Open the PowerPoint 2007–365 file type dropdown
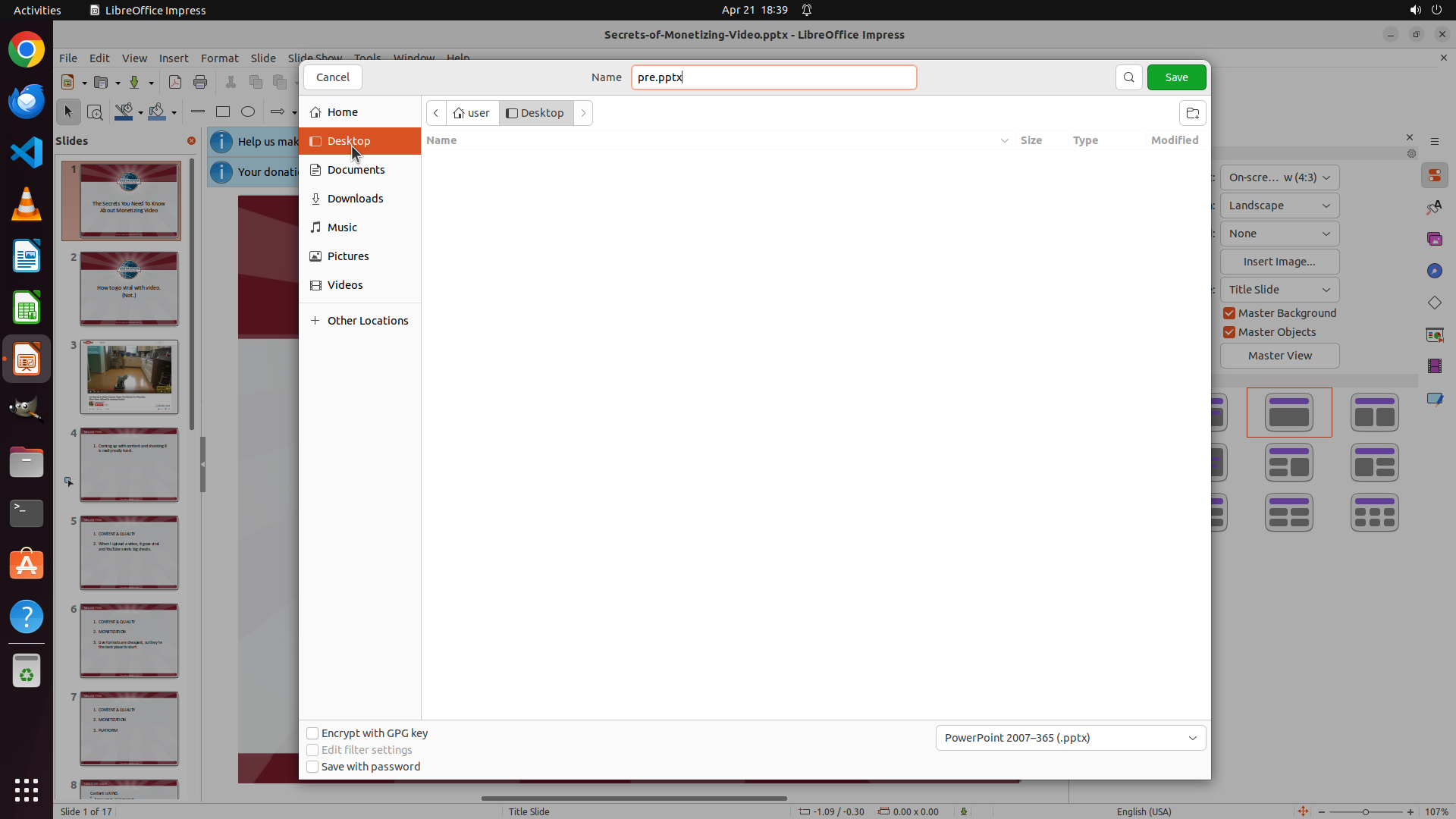 pyautogui.click(x=1070, y=738)
